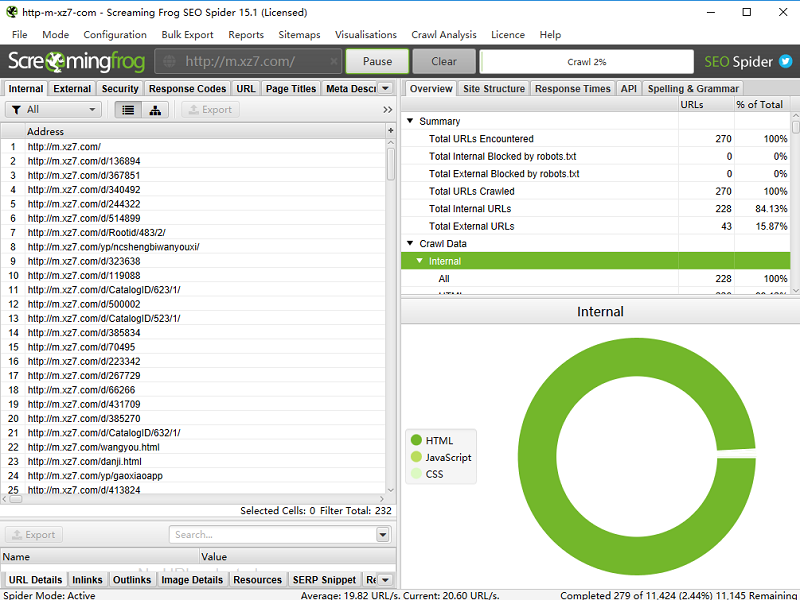Select row http://m.xz7.com/wangyou.html
This screenshot has height=600, width=800.
click(x=193, y=447)
